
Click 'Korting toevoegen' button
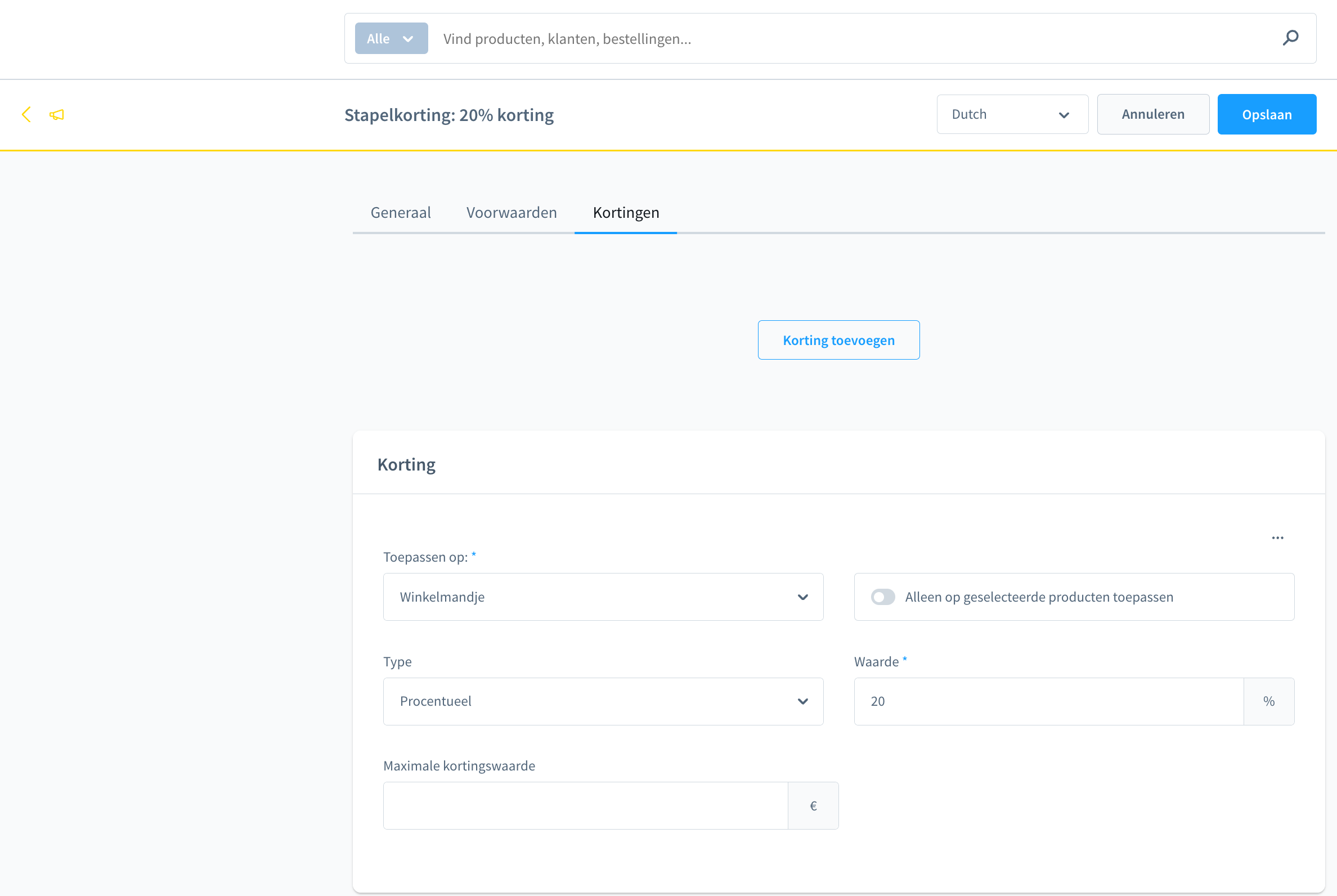tap(838, 340)
